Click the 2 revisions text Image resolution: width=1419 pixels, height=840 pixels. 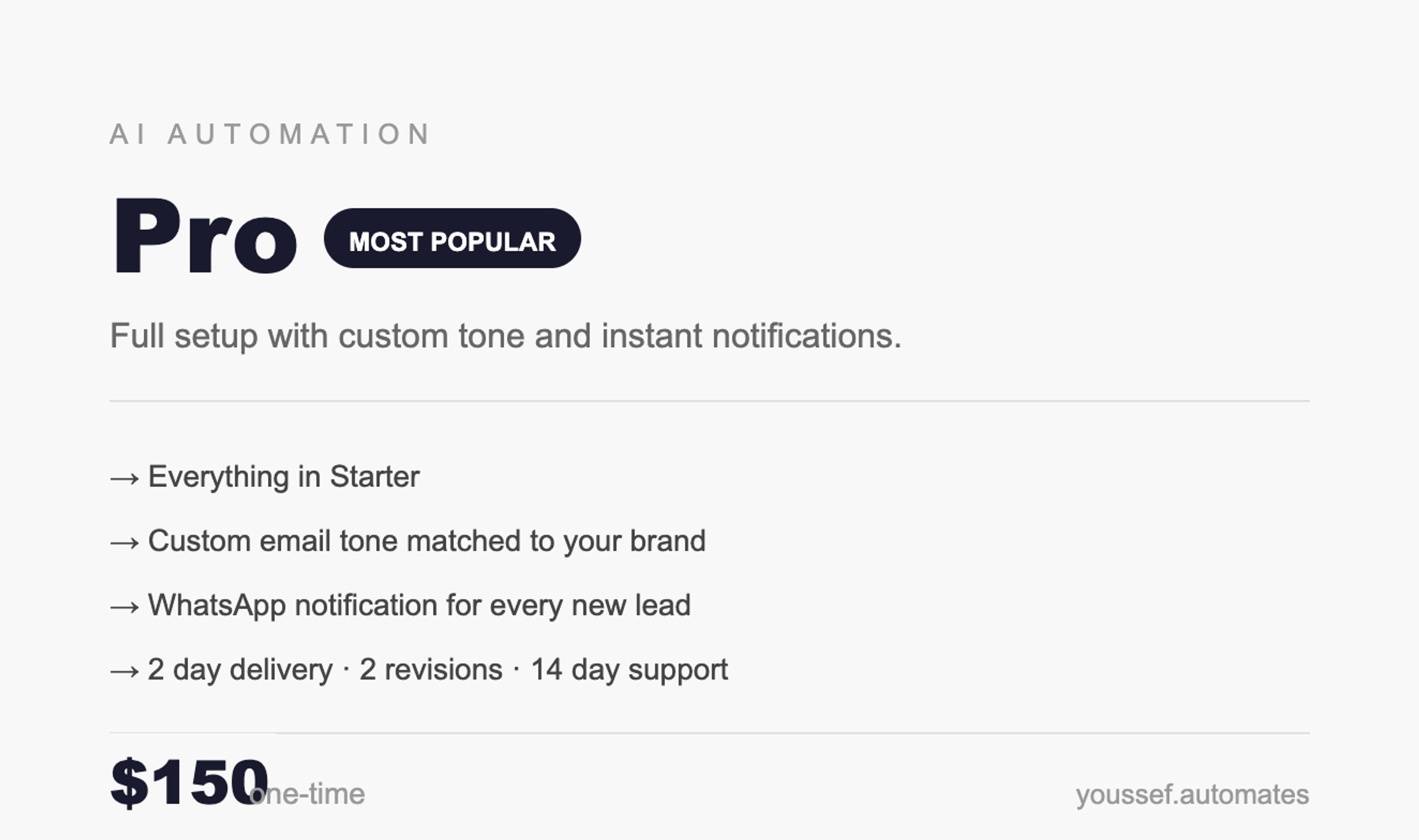point(431,670)
